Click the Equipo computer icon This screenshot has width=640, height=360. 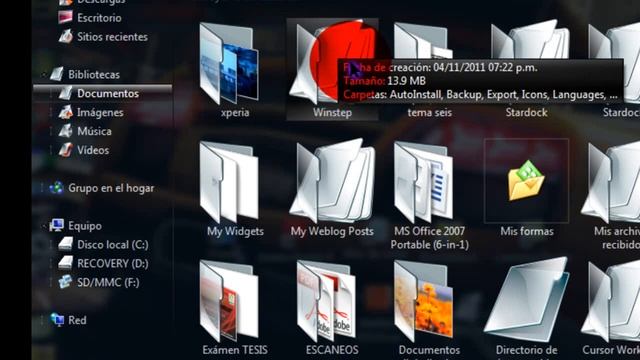[57, 225]
